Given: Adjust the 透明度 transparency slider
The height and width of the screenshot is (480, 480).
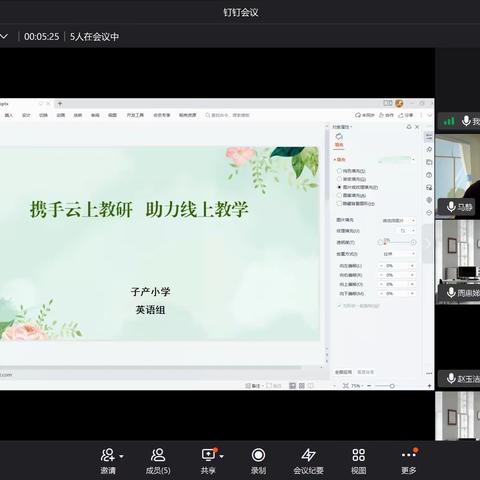Looking at the screenshot, I should pyautogui.click(x=397, y=242).
